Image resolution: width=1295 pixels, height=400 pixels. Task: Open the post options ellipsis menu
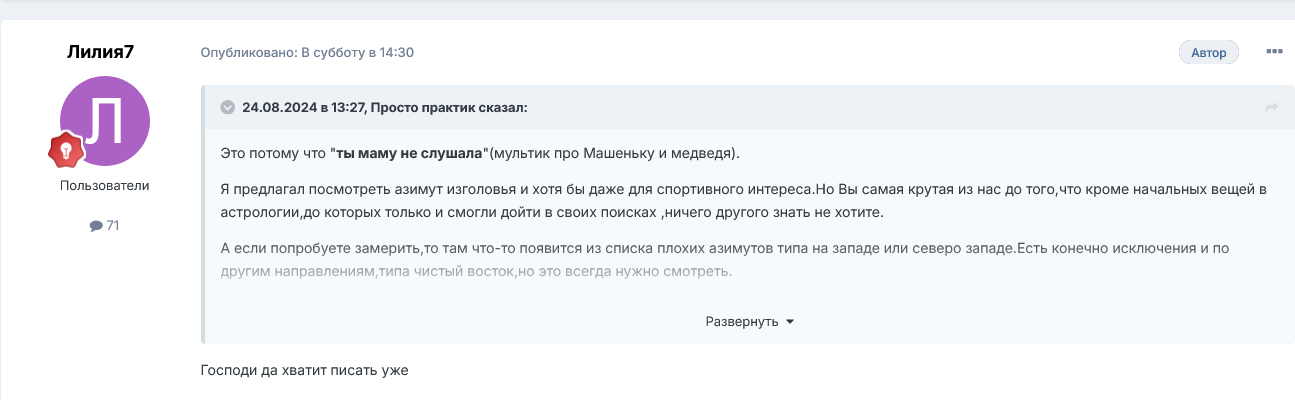1274,52
